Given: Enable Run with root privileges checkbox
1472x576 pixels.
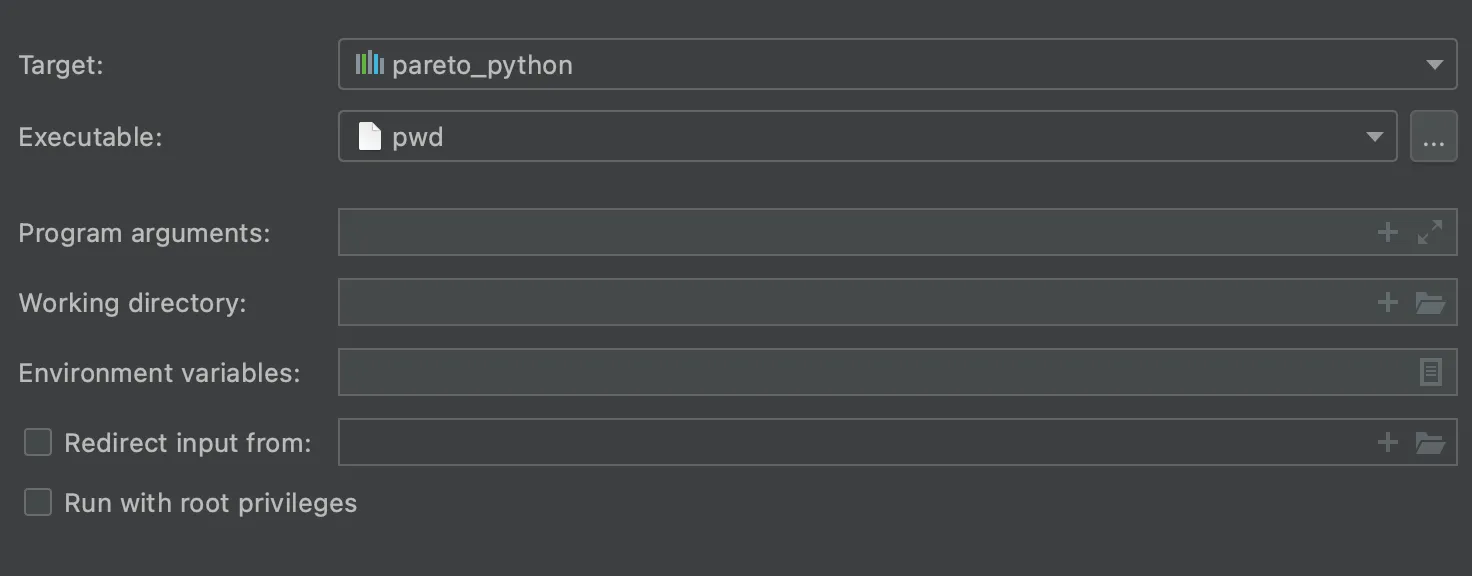Looking at the screenshot, I should pos(38,502).
